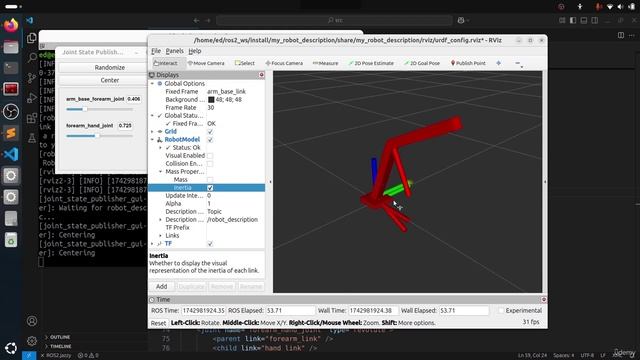This screenshot has width=640, height=360.
Task: Expand the Description Topic node
Action: point(160,220)
